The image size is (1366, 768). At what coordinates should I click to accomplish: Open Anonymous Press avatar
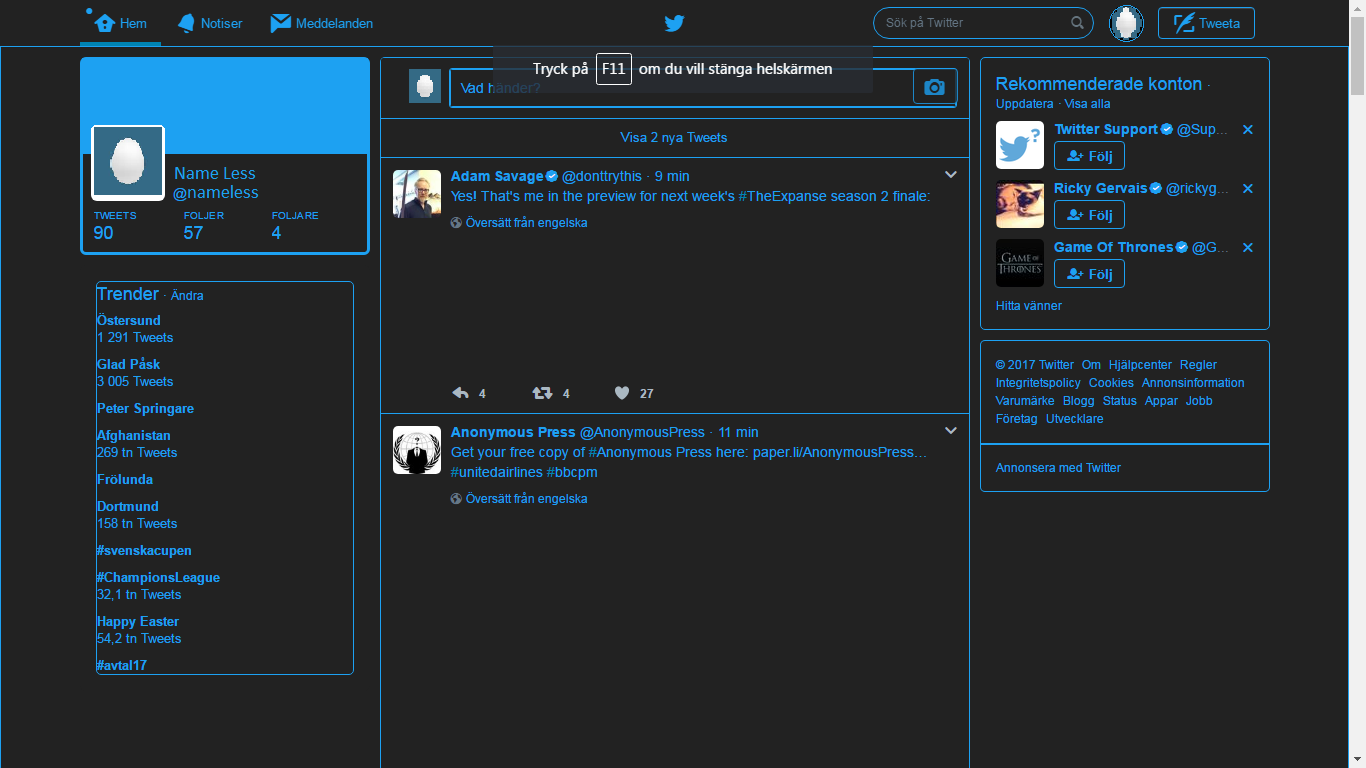pos(417,450)
